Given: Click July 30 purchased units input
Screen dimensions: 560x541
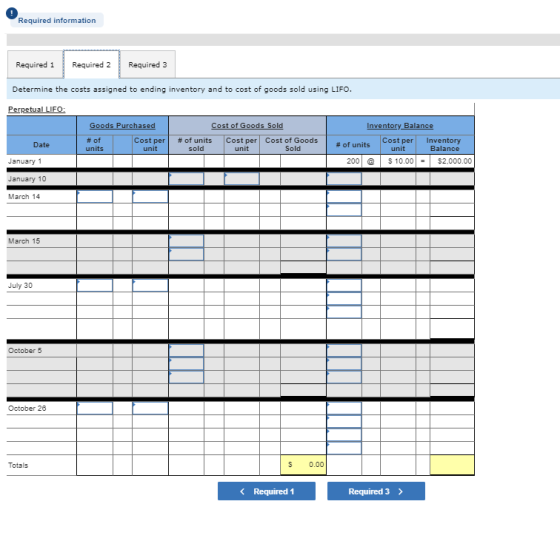Looking at the screenshot, I should point(95,285).
